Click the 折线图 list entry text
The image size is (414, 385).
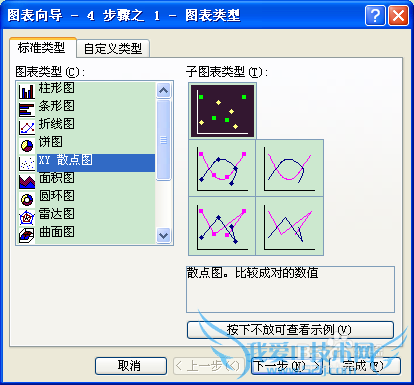tap(56, 124)
